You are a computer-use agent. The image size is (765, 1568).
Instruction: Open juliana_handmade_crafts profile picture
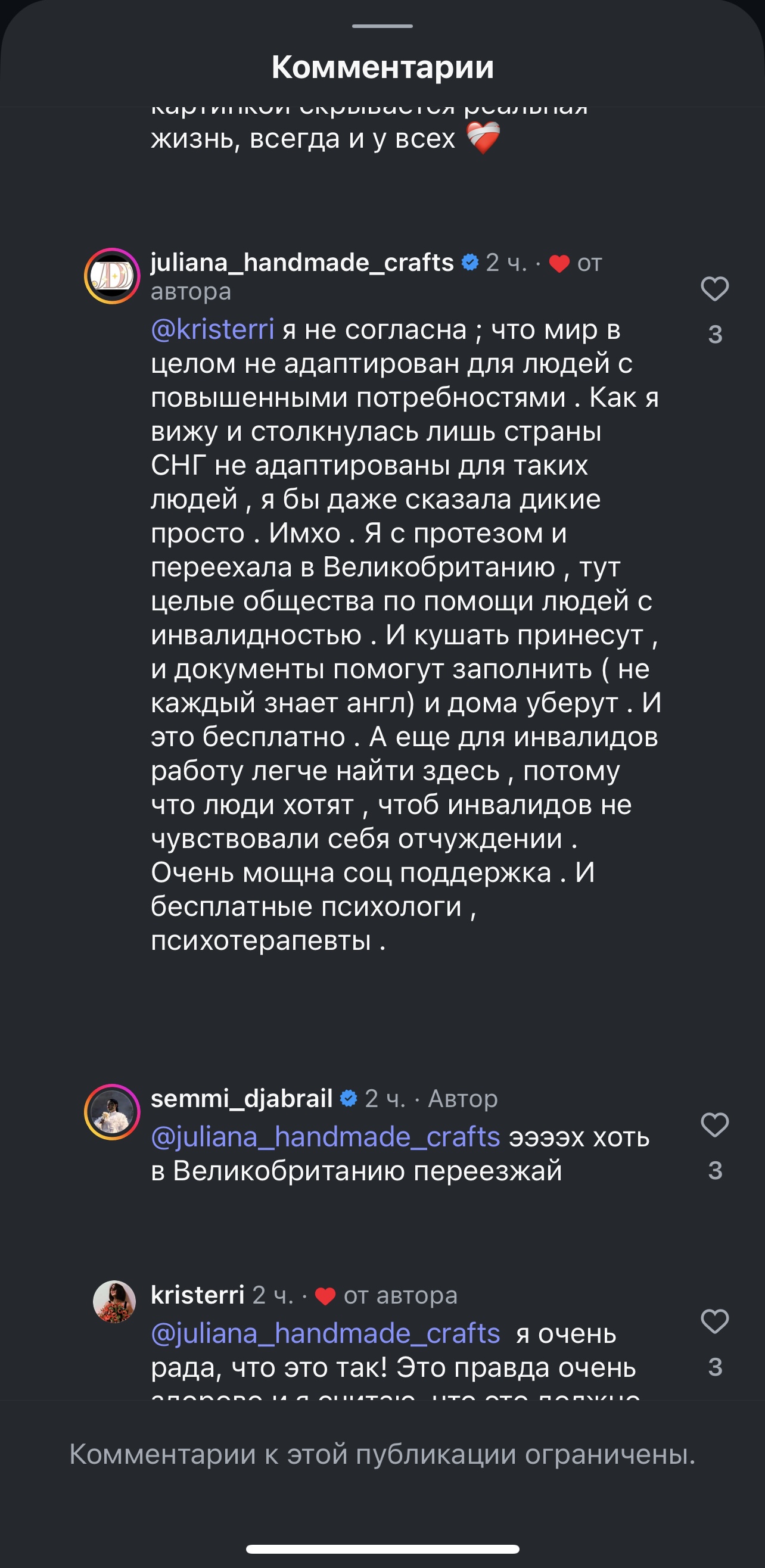(x=112, y=276)
